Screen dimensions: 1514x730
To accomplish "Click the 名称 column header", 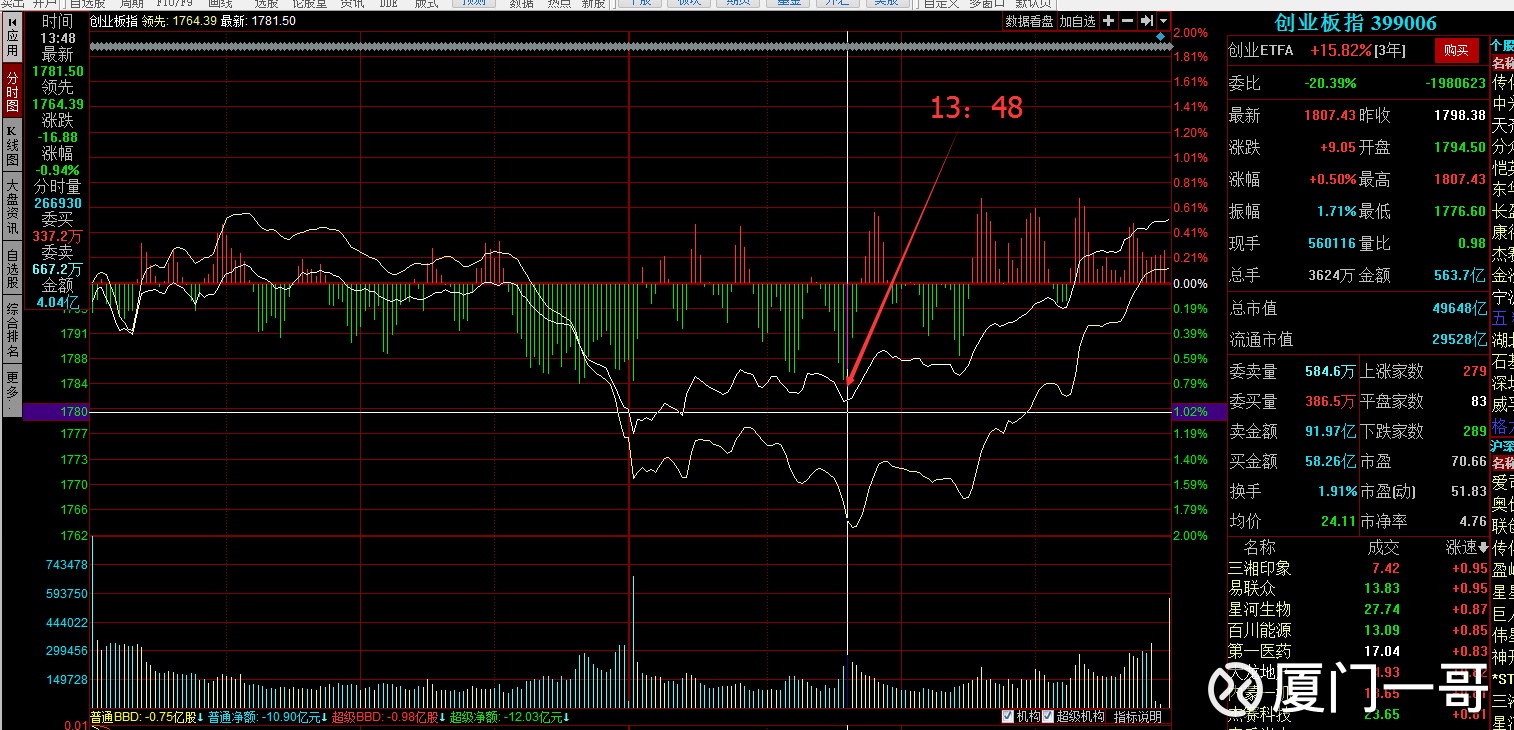I will click(1259, 547).
